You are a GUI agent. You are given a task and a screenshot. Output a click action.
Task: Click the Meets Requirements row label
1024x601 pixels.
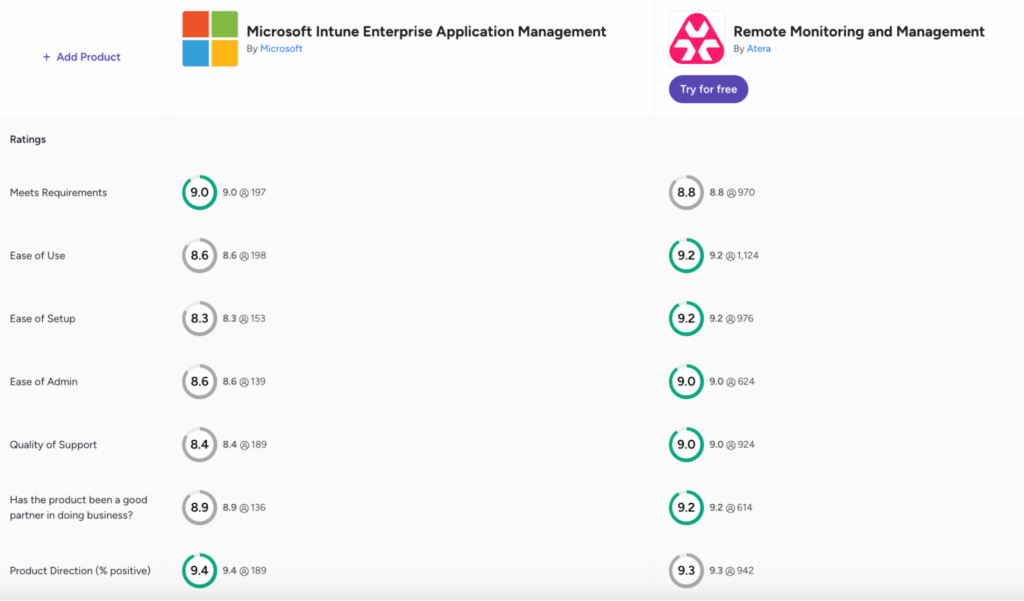pyautogui.click(x=58, y=193)
